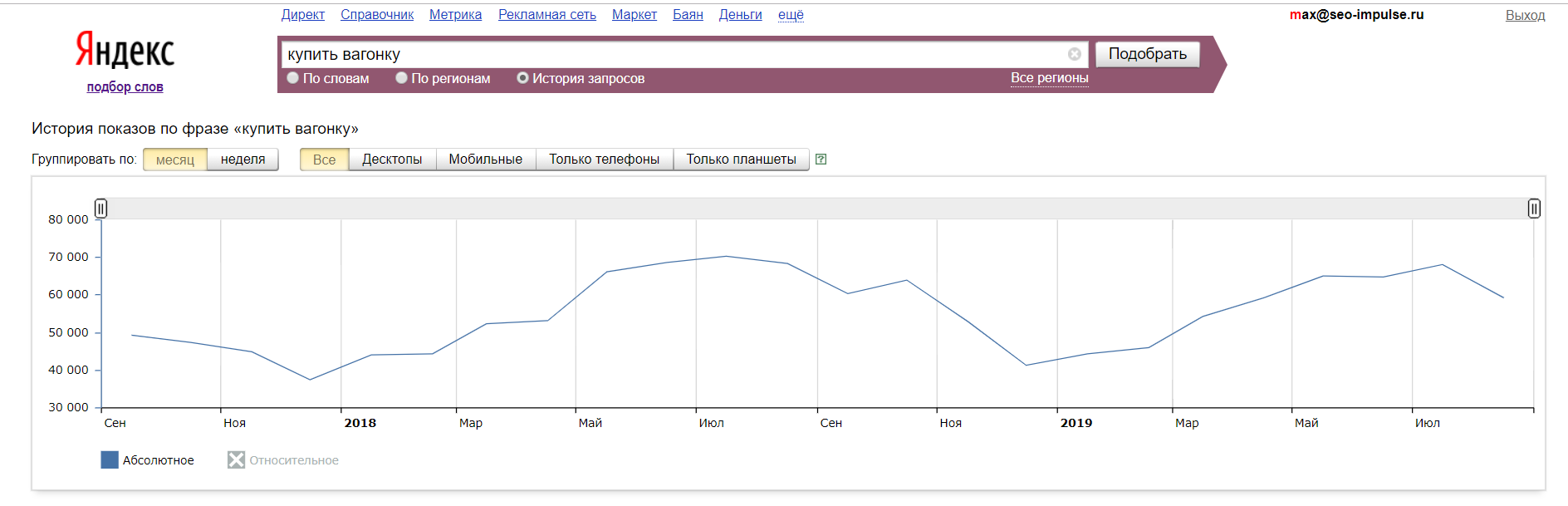Click into the search query input field
This screenshot has width=1568, height=506.
[673, 54]
